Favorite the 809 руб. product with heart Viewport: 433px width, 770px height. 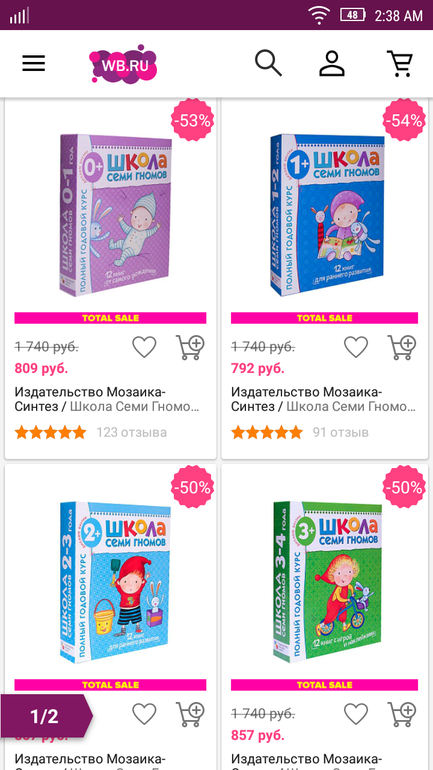[x=144, y=347]
